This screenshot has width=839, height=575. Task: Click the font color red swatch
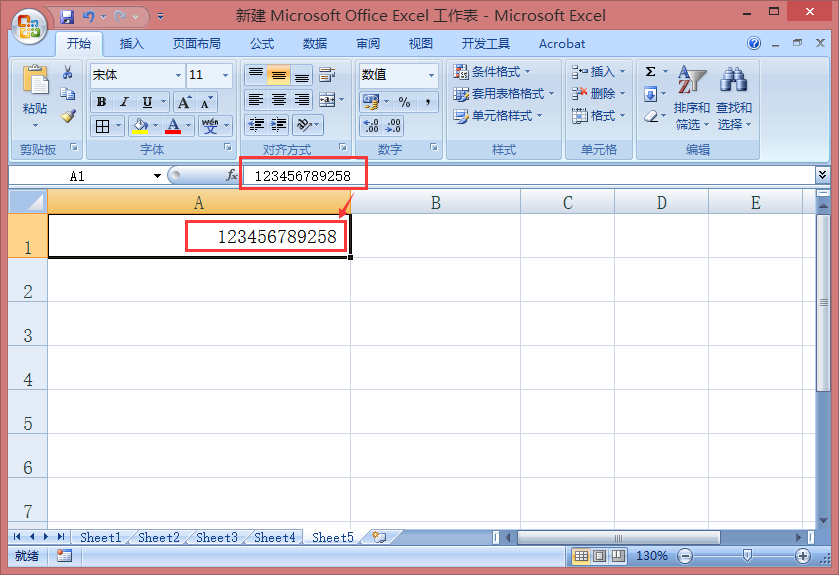(x=173, y=126)
